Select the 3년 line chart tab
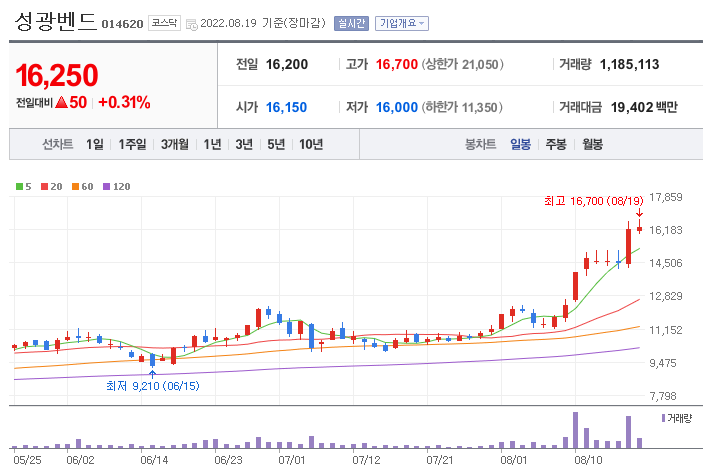 click(x=244, y=144)
